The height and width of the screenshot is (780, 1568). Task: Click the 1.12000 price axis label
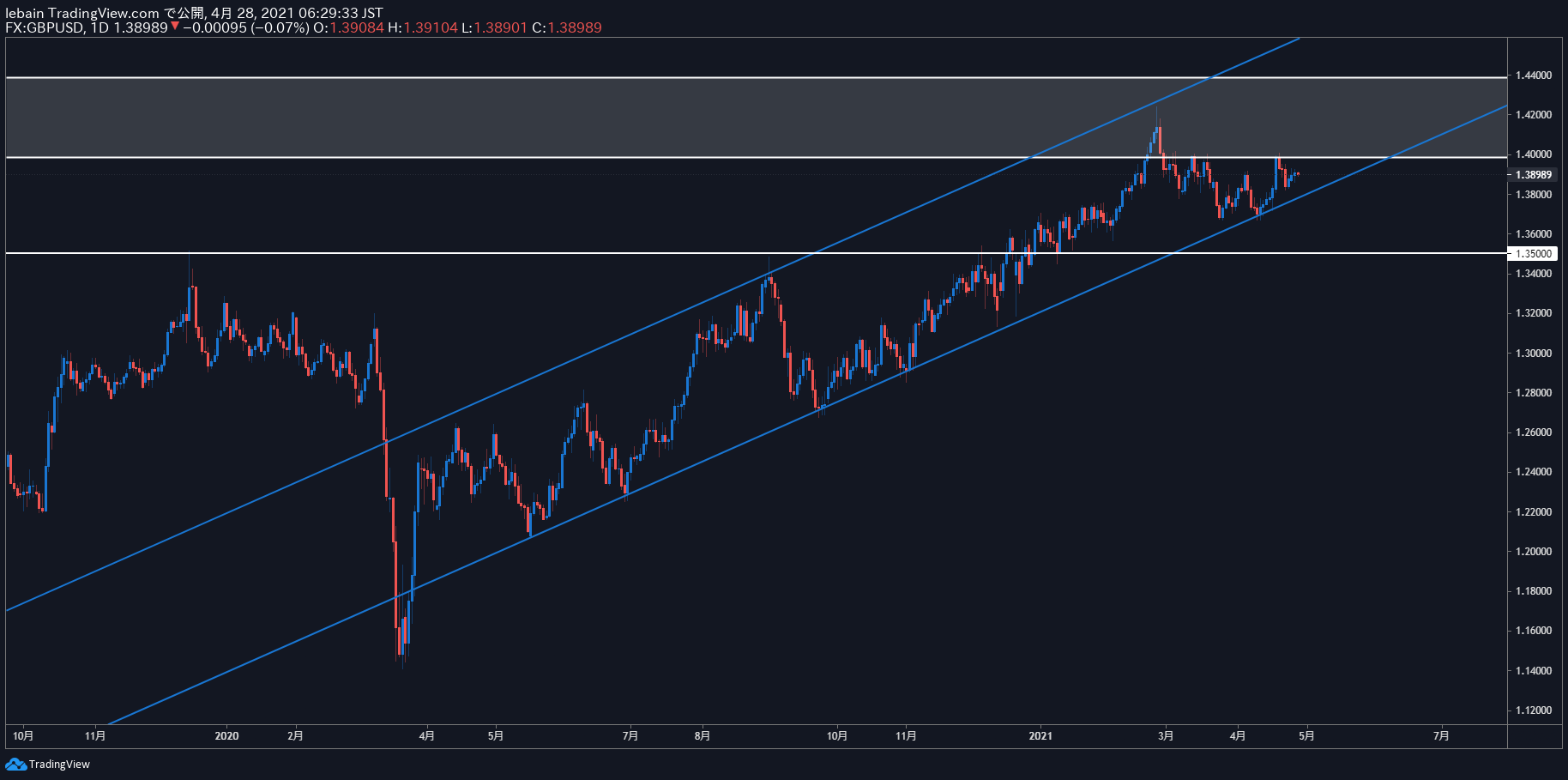coord(1533,710)
